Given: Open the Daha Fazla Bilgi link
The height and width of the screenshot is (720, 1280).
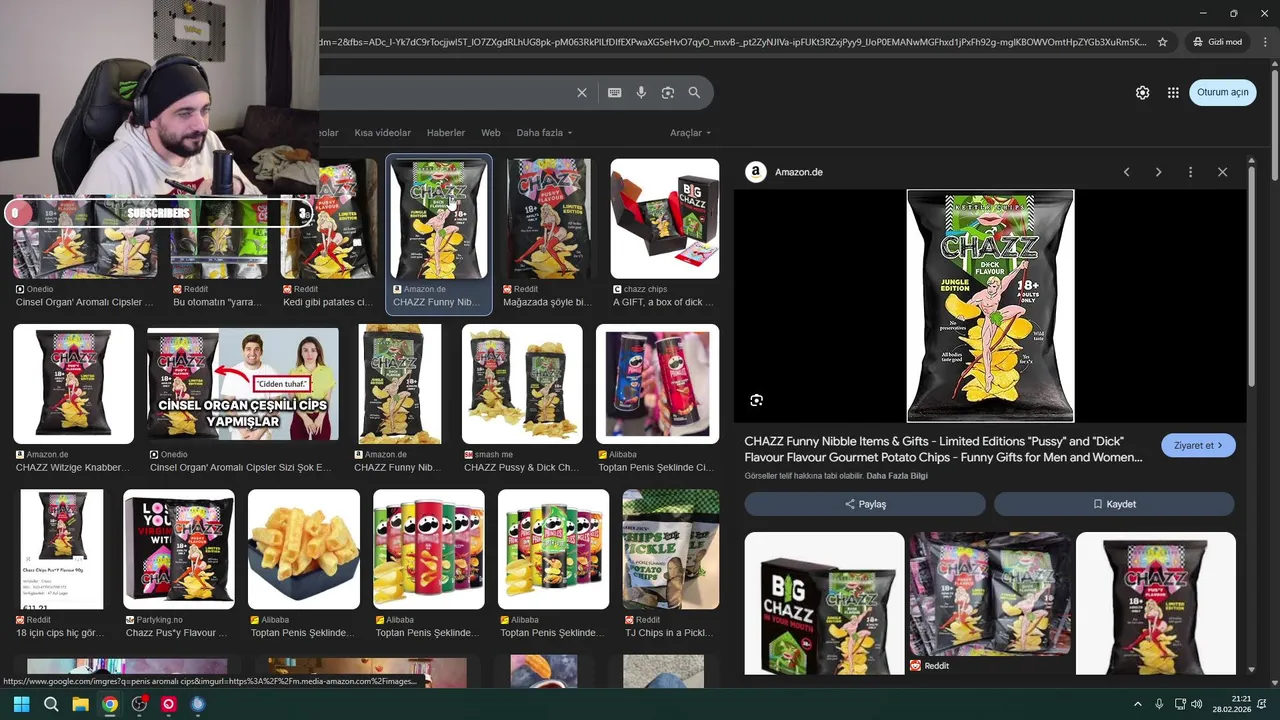Looking at the screenshot, I should [897, 476].
